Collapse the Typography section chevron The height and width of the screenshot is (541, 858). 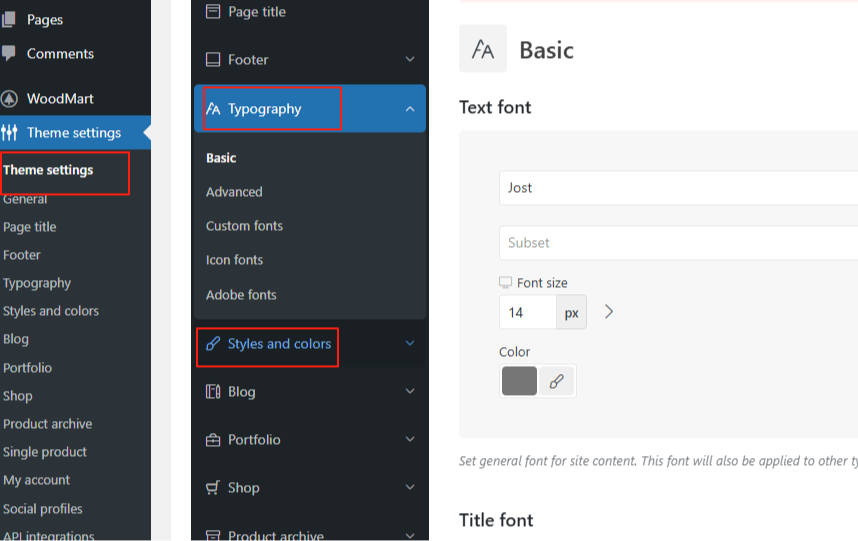(x=410, y=109)
